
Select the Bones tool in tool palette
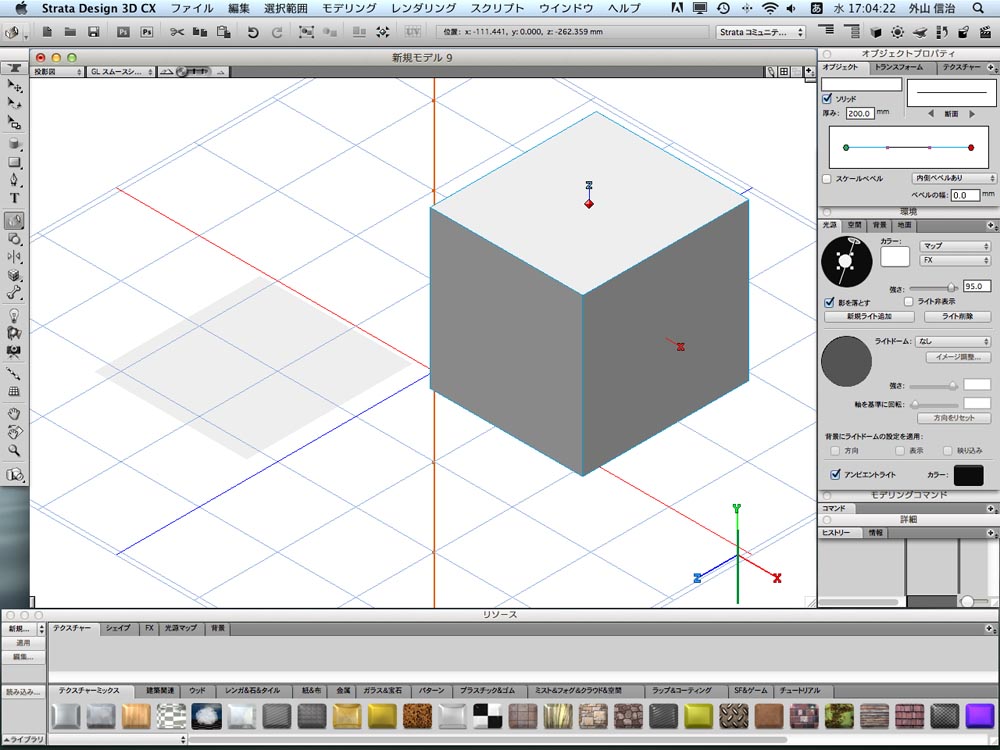point(14,293)
